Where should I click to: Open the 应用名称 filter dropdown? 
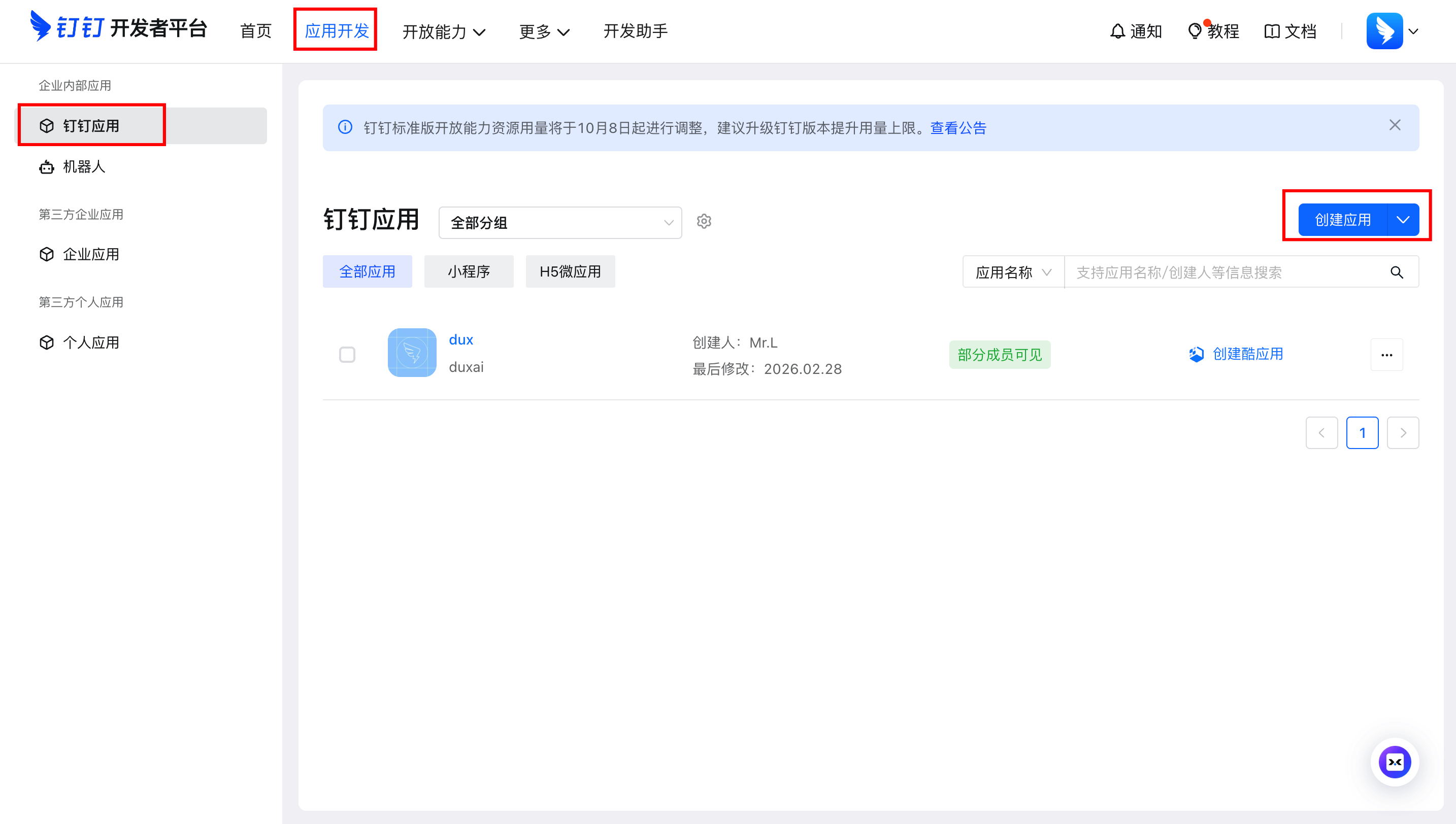[1012, 272]
